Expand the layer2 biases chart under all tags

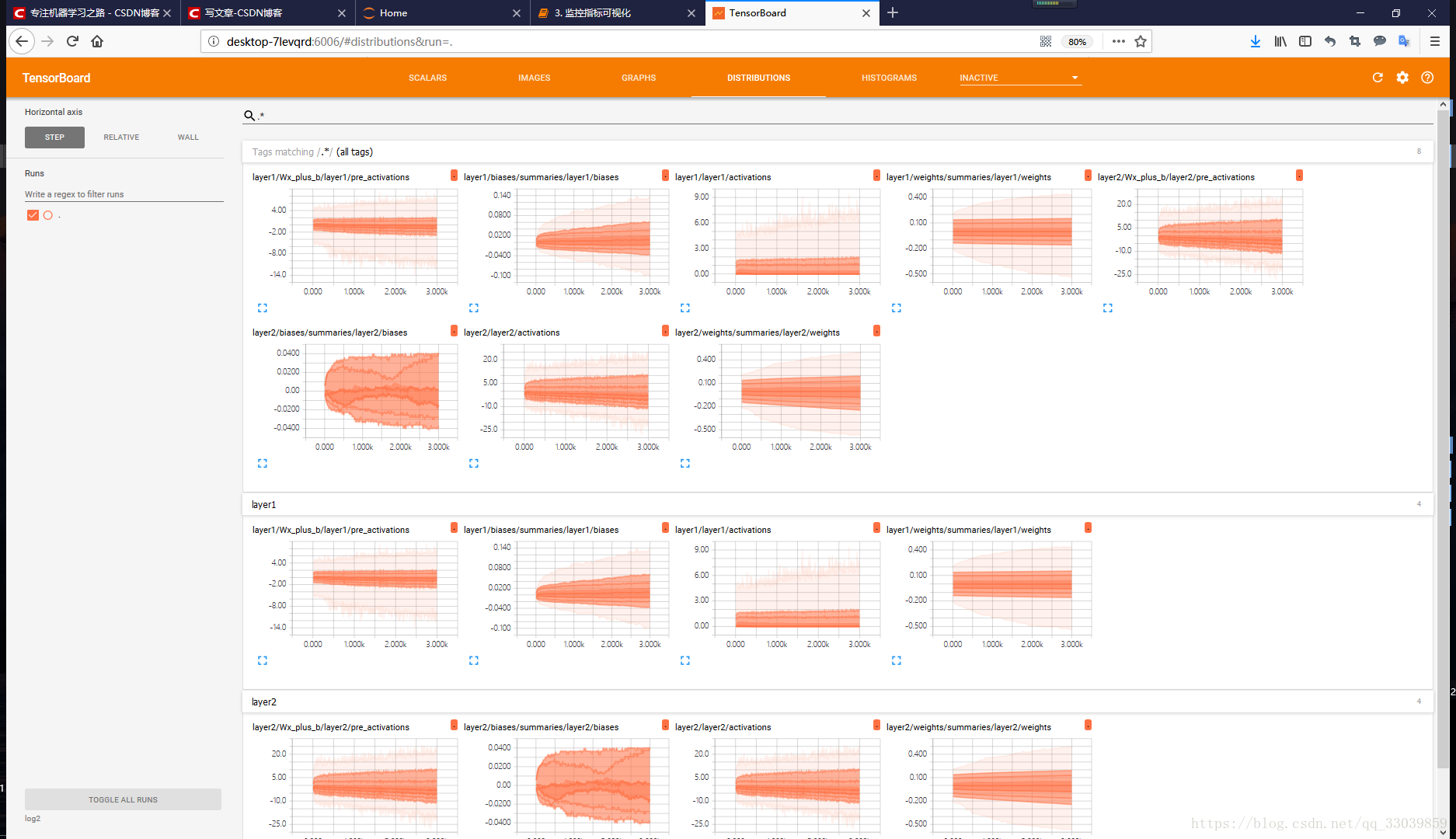point(263,464)
